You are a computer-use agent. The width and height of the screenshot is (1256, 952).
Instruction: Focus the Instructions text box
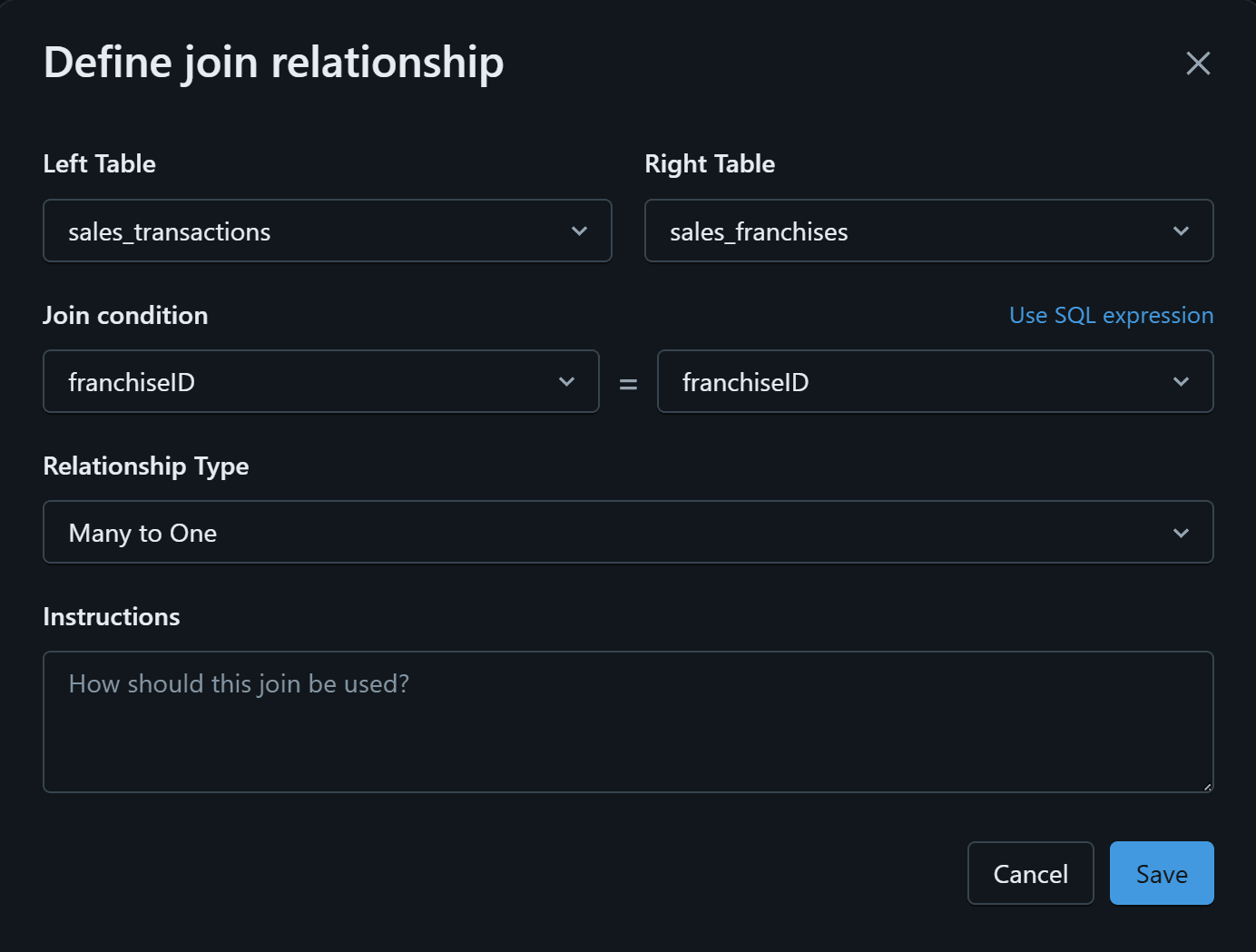[628, 721]
